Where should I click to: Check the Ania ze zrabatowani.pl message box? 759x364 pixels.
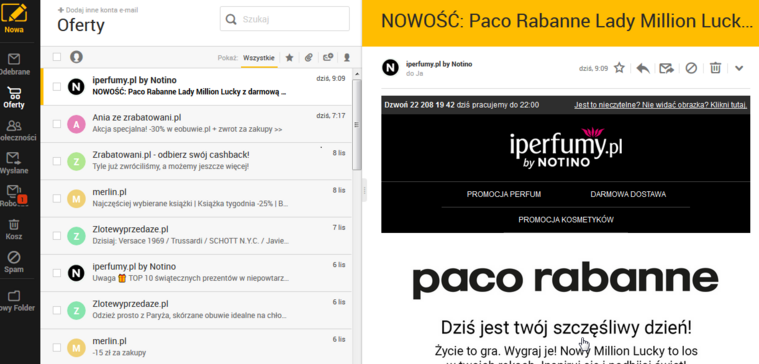click(x=57, y=124)
